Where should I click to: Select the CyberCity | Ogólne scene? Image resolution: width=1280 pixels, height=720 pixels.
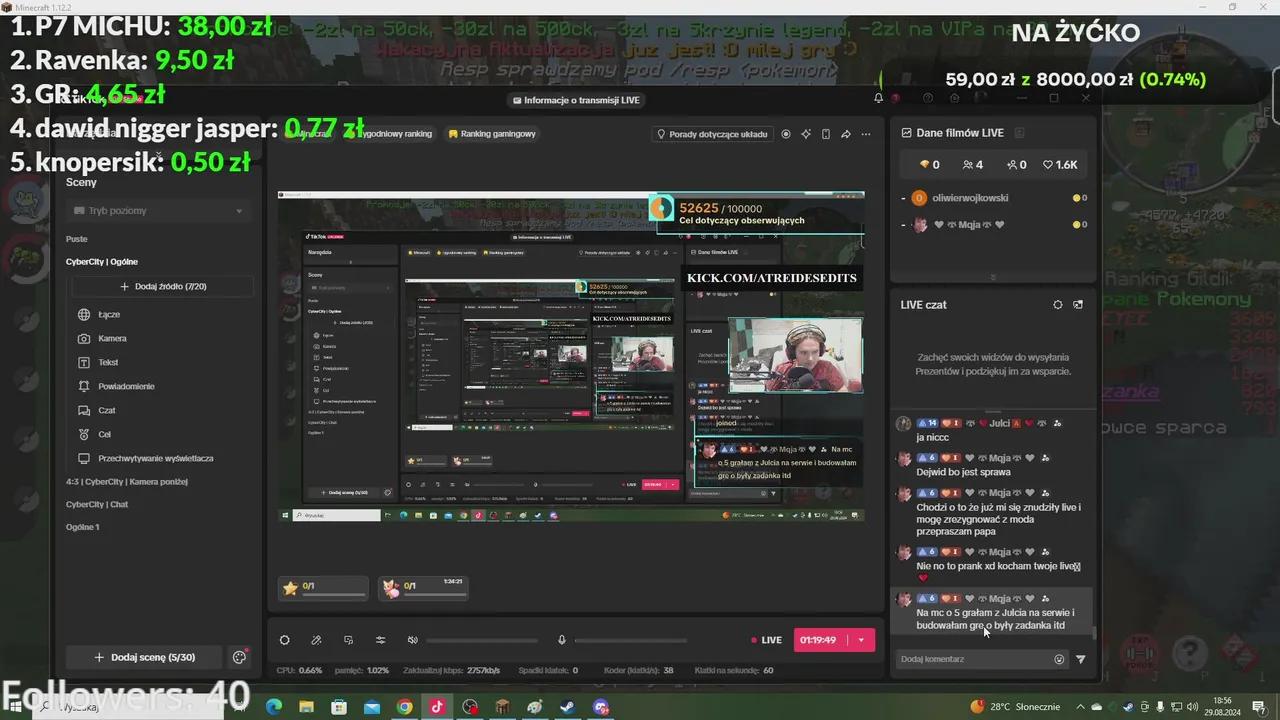[102, 262]
